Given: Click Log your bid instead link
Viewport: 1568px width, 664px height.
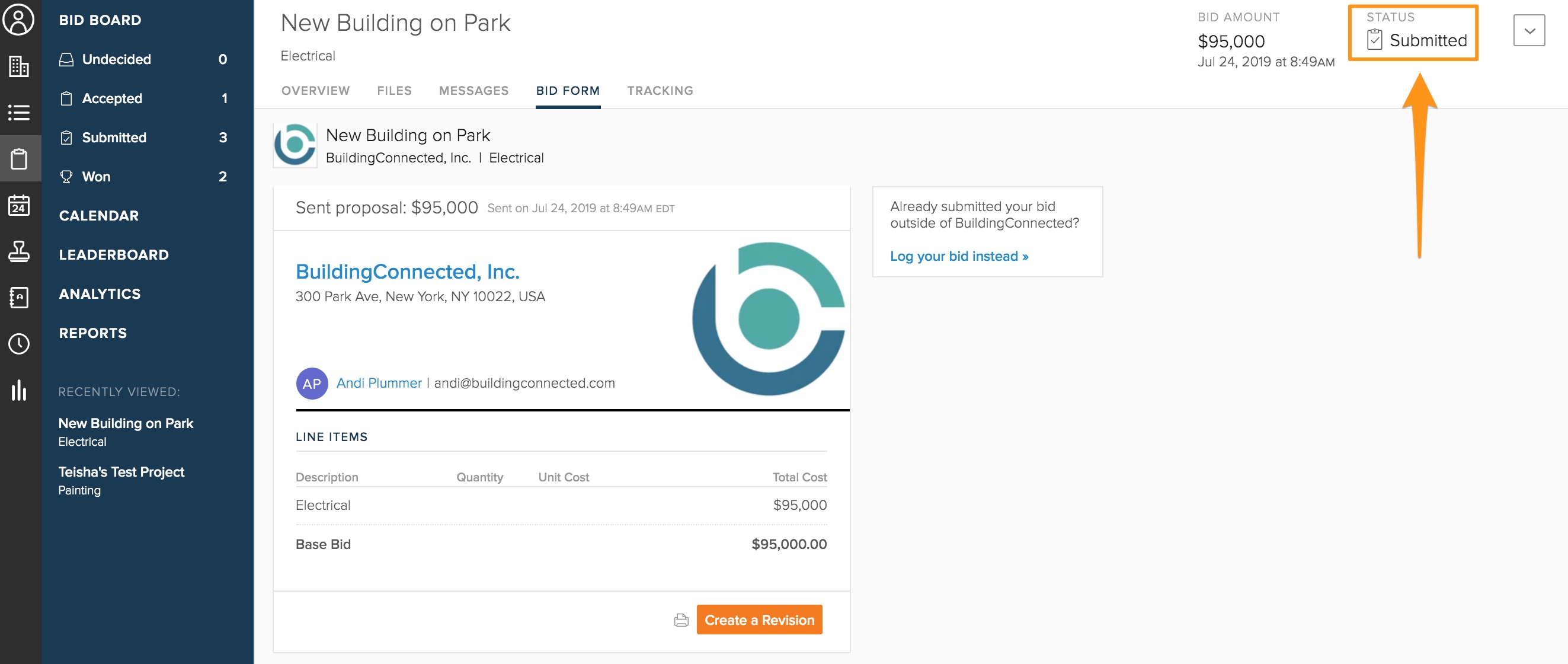Looking at the screenshot, I should pos(959,257).
